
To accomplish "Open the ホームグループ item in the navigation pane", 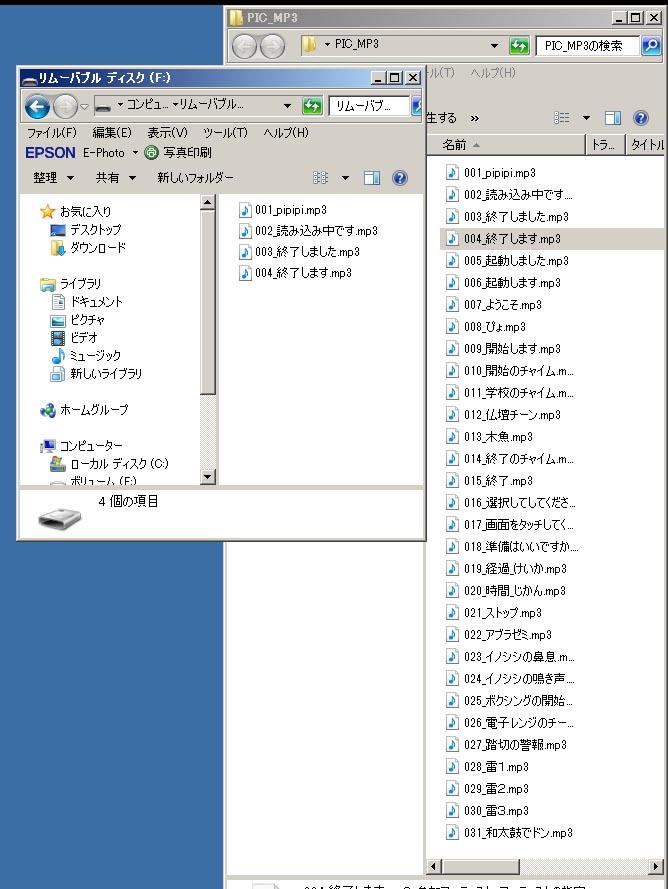I will pos(93,410).
